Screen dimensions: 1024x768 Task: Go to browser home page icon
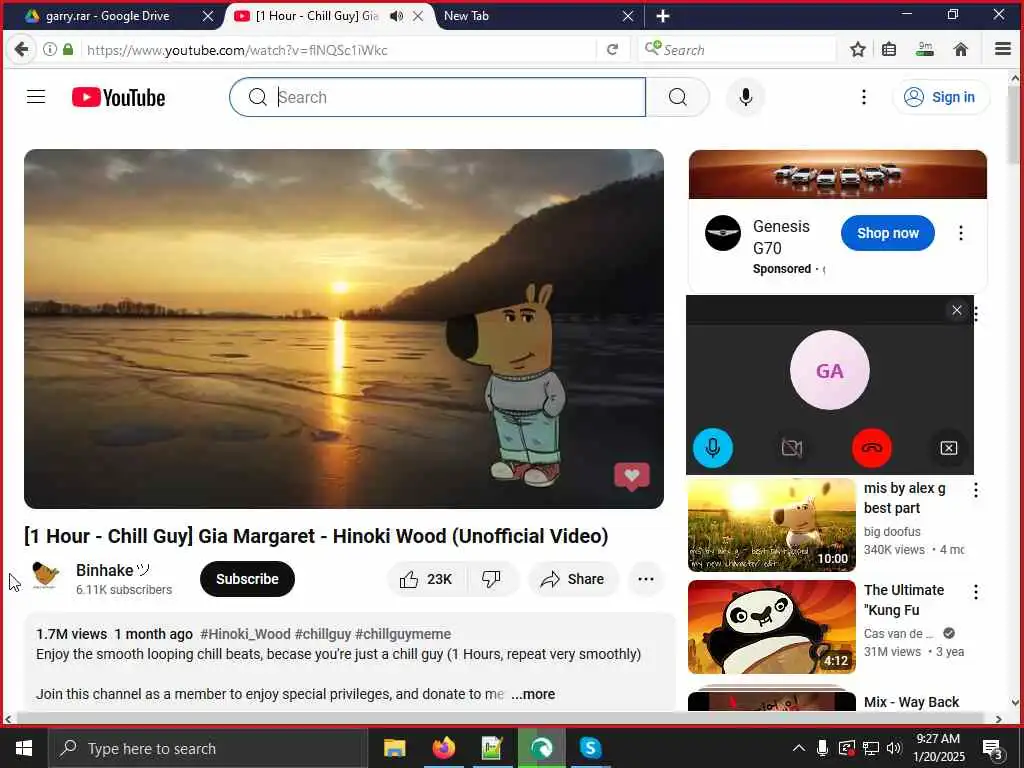click(x=961, y=49)
